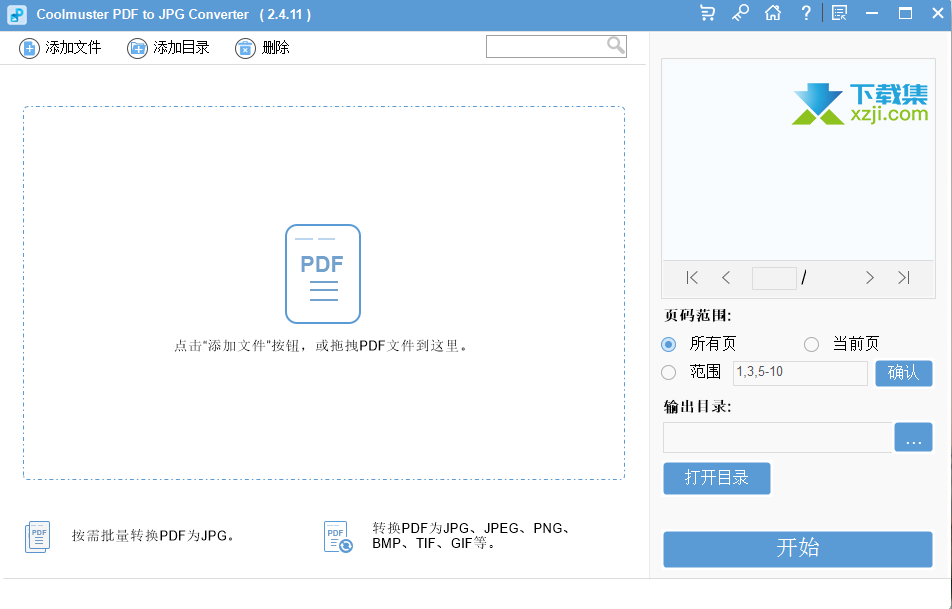This screenshot has height=609, width=952.
Task: Jump to first page in preview
Action: [x=692, y=278]
